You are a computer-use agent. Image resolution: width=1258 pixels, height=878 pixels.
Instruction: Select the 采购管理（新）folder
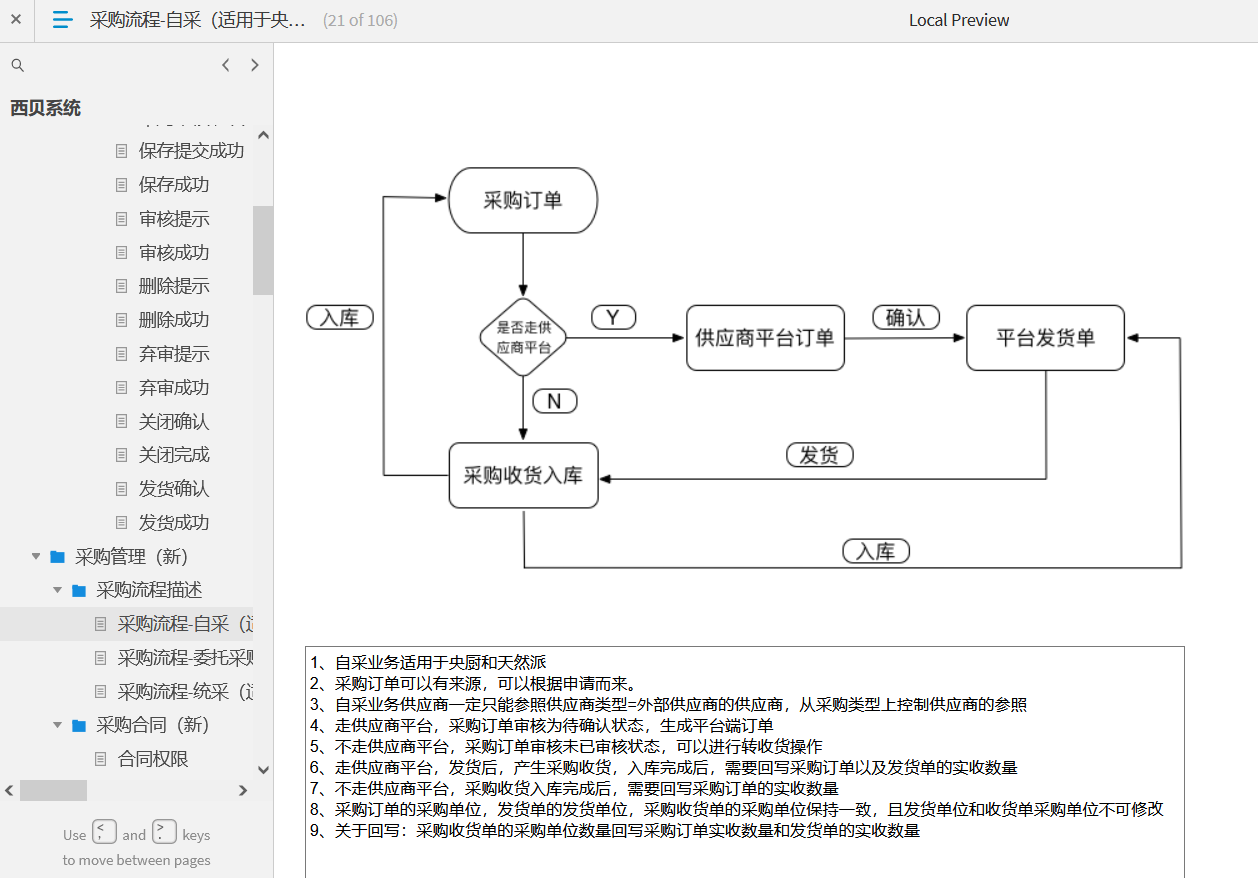[132, 557]
